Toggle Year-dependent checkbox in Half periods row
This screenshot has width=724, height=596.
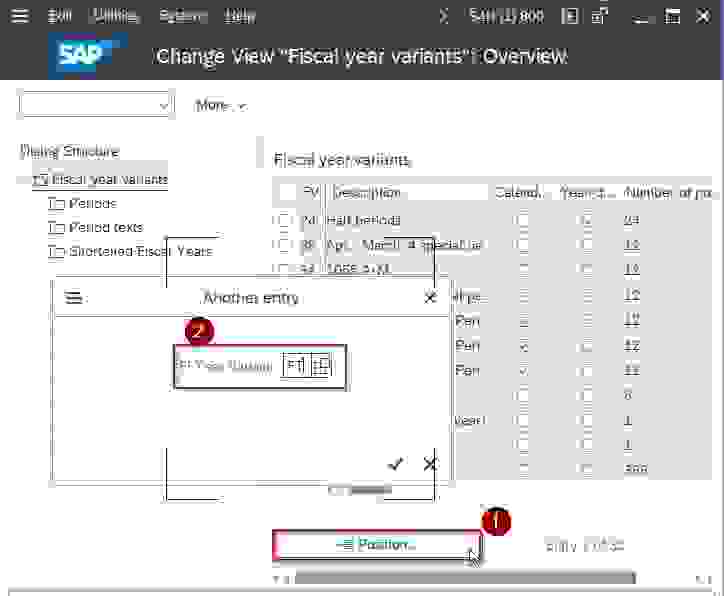[587, 220]
